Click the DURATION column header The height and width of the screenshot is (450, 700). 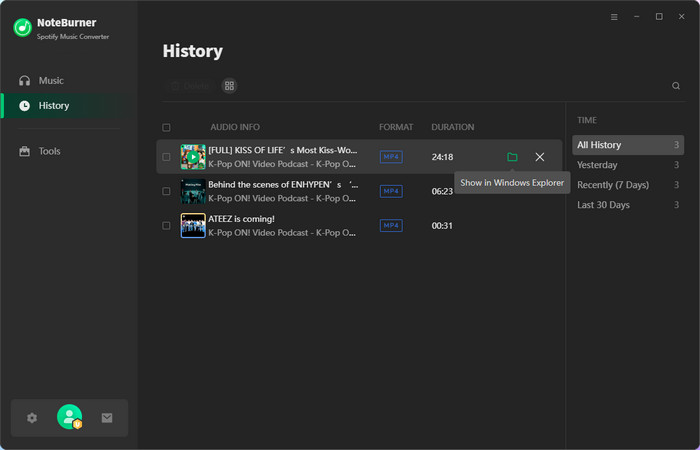pyautogui.click(x=453, y=127)
